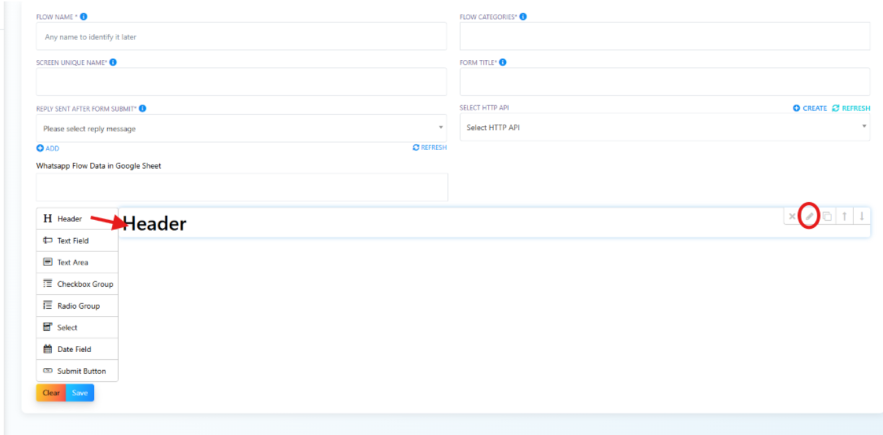The height and width of the screenshot is (435, 883).
Task: Click info icon beside Screen Unique Name
Action: click(x=113, y=63)
